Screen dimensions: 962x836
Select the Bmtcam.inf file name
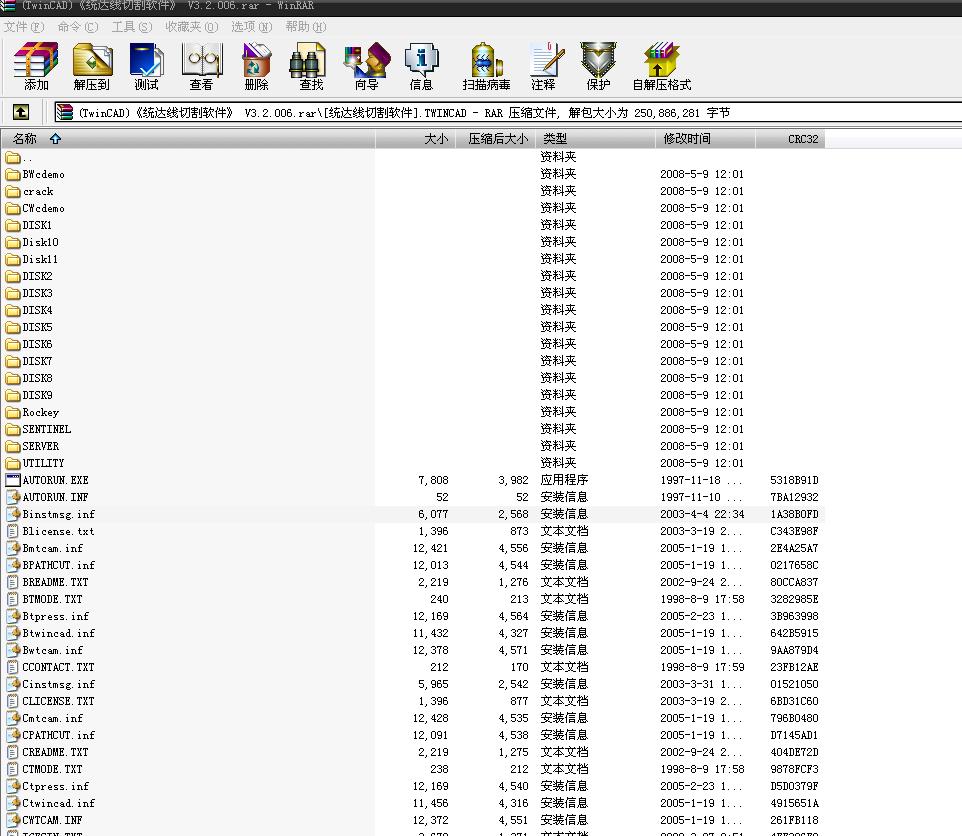(x=53, y=548)
